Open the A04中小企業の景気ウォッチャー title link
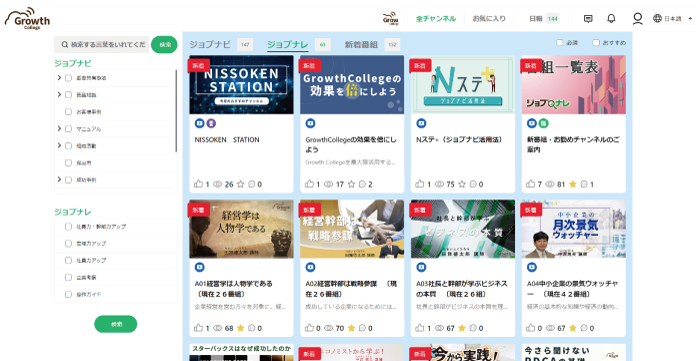This screenshot has height=361, width=700. (573, 289)
